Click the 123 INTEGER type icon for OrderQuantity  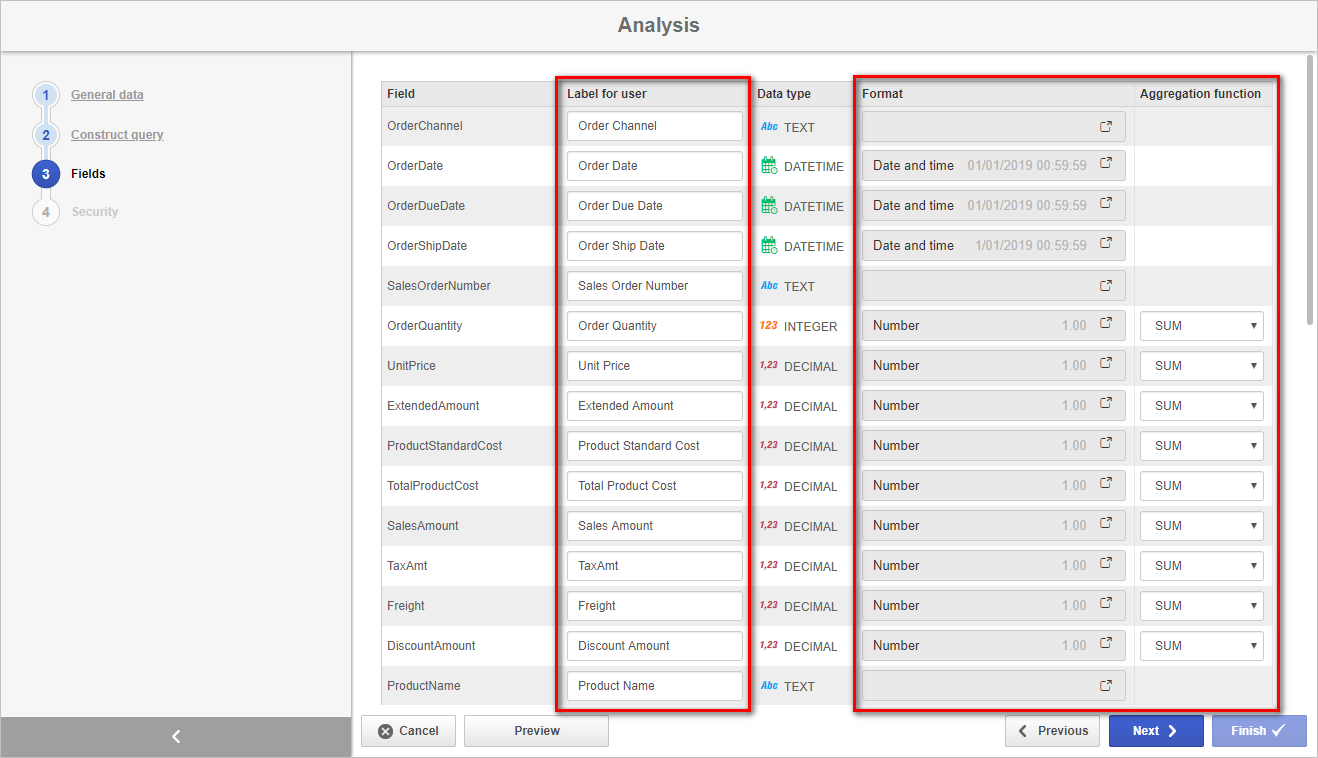(769, 326)
